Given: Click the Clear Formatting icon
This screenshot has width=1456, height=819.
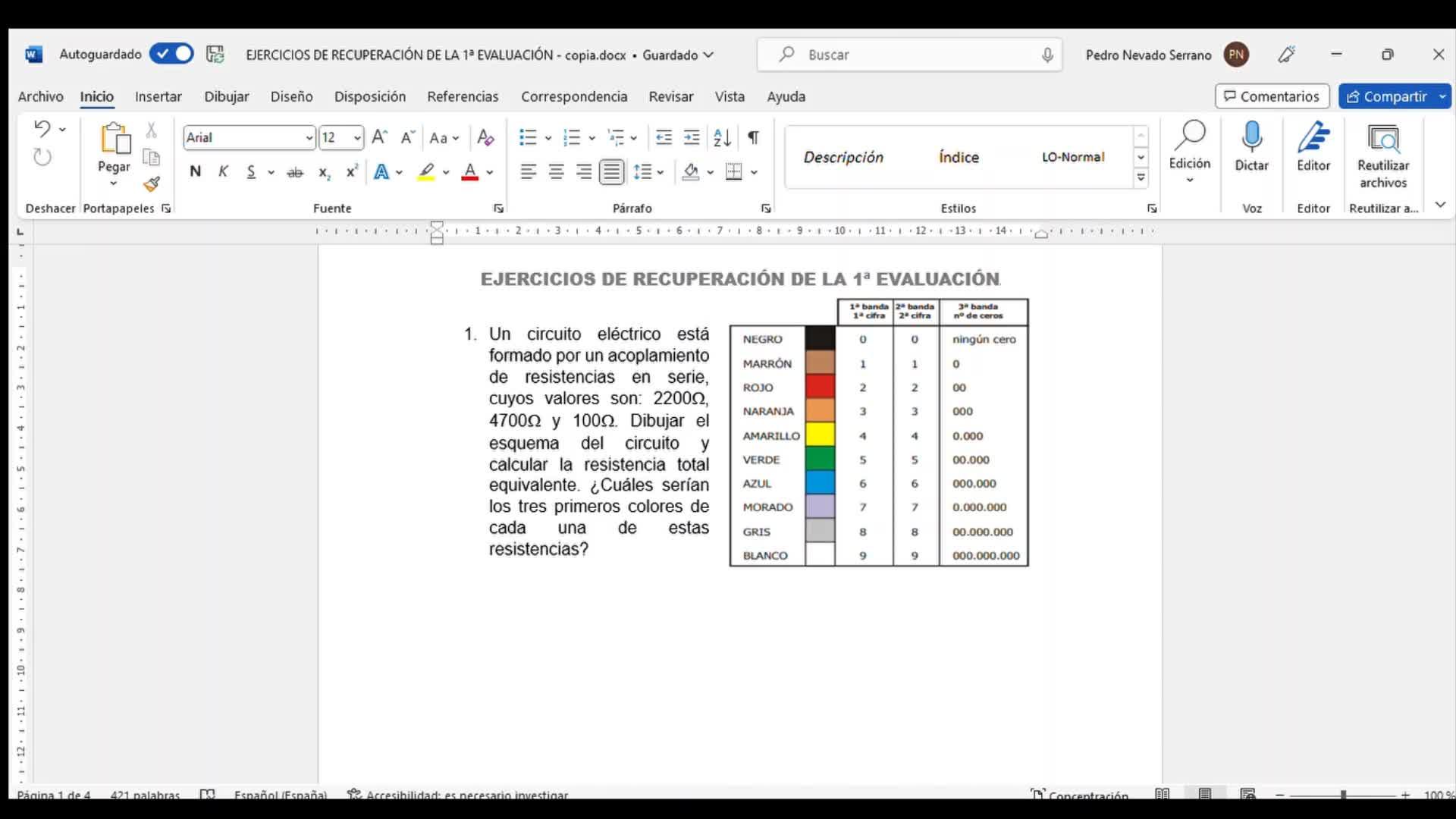Looking at the screenshot, I should [485, 137].
